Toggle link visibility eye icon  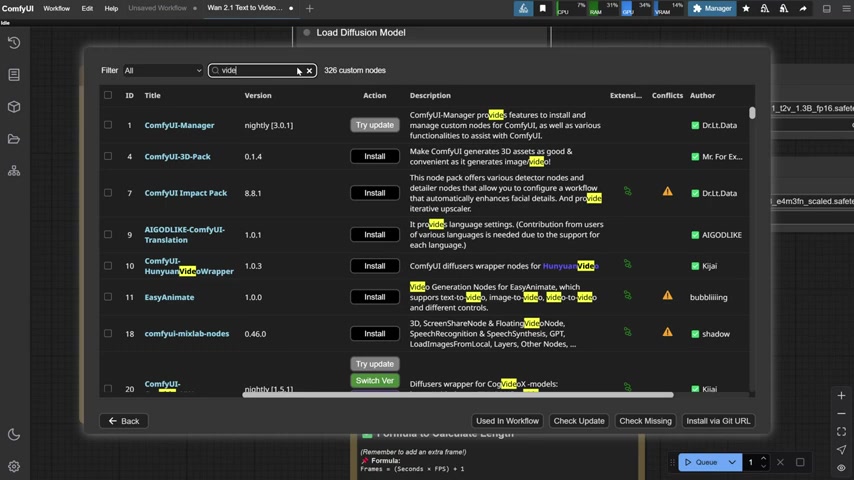click(x=841, y=467)
